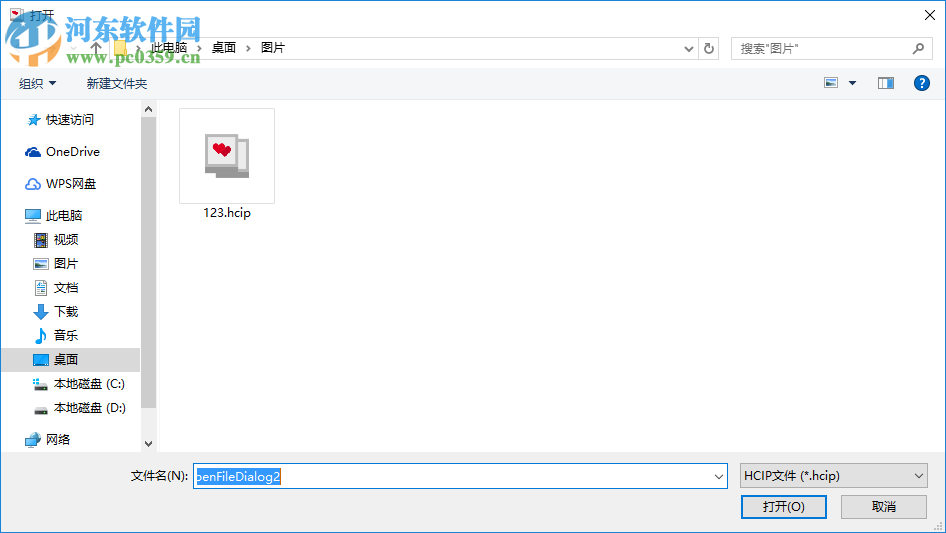Screen dimensions: 946x533
Task: Select the 123.hcip file thumbnail
Action: [x=227, y=156]
